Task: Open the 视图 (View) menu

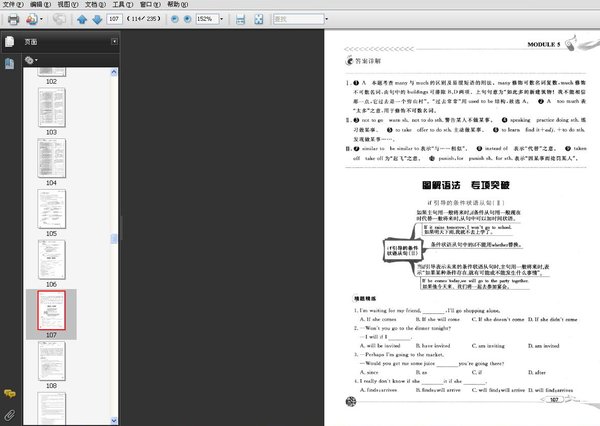Action: (68, 5)
